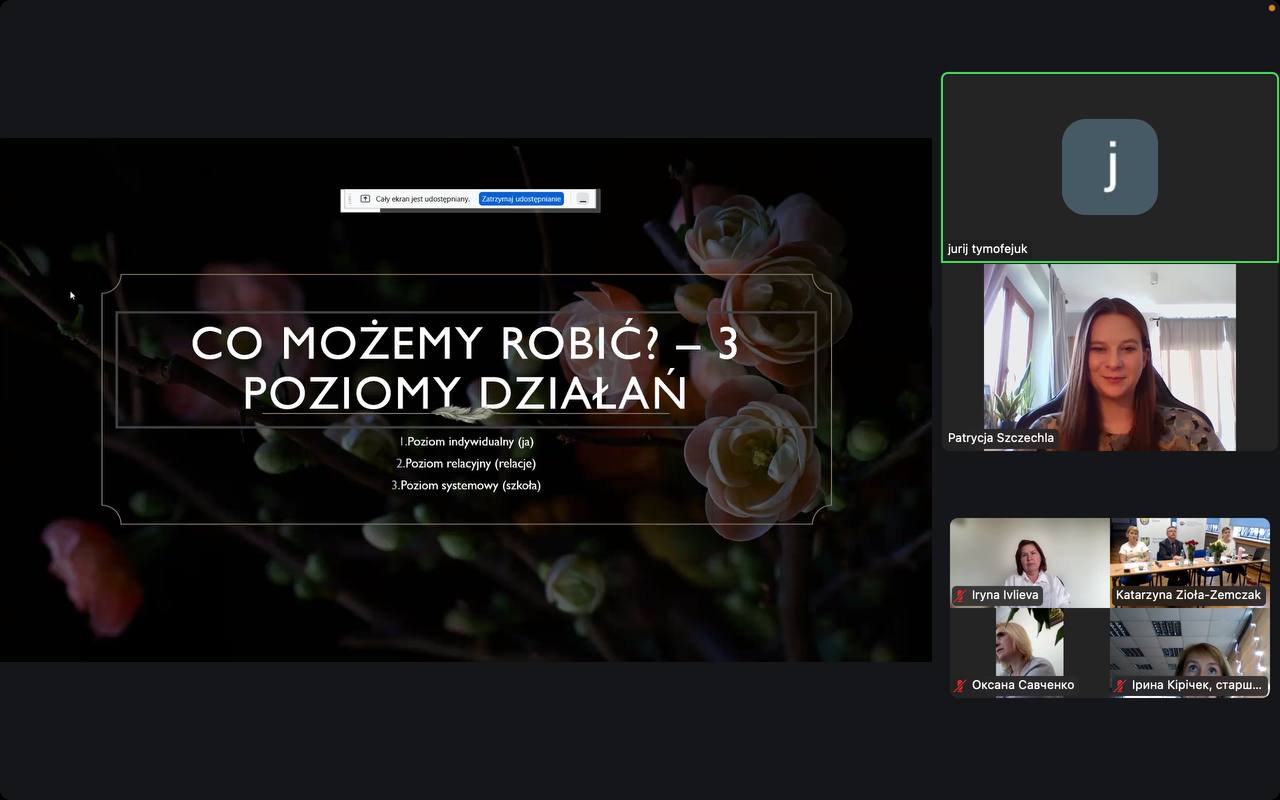The width and height of the screenshot is (1280, 800).
Task: Click the jurij tymofejuk name label
Action: [x=987, y=249]
